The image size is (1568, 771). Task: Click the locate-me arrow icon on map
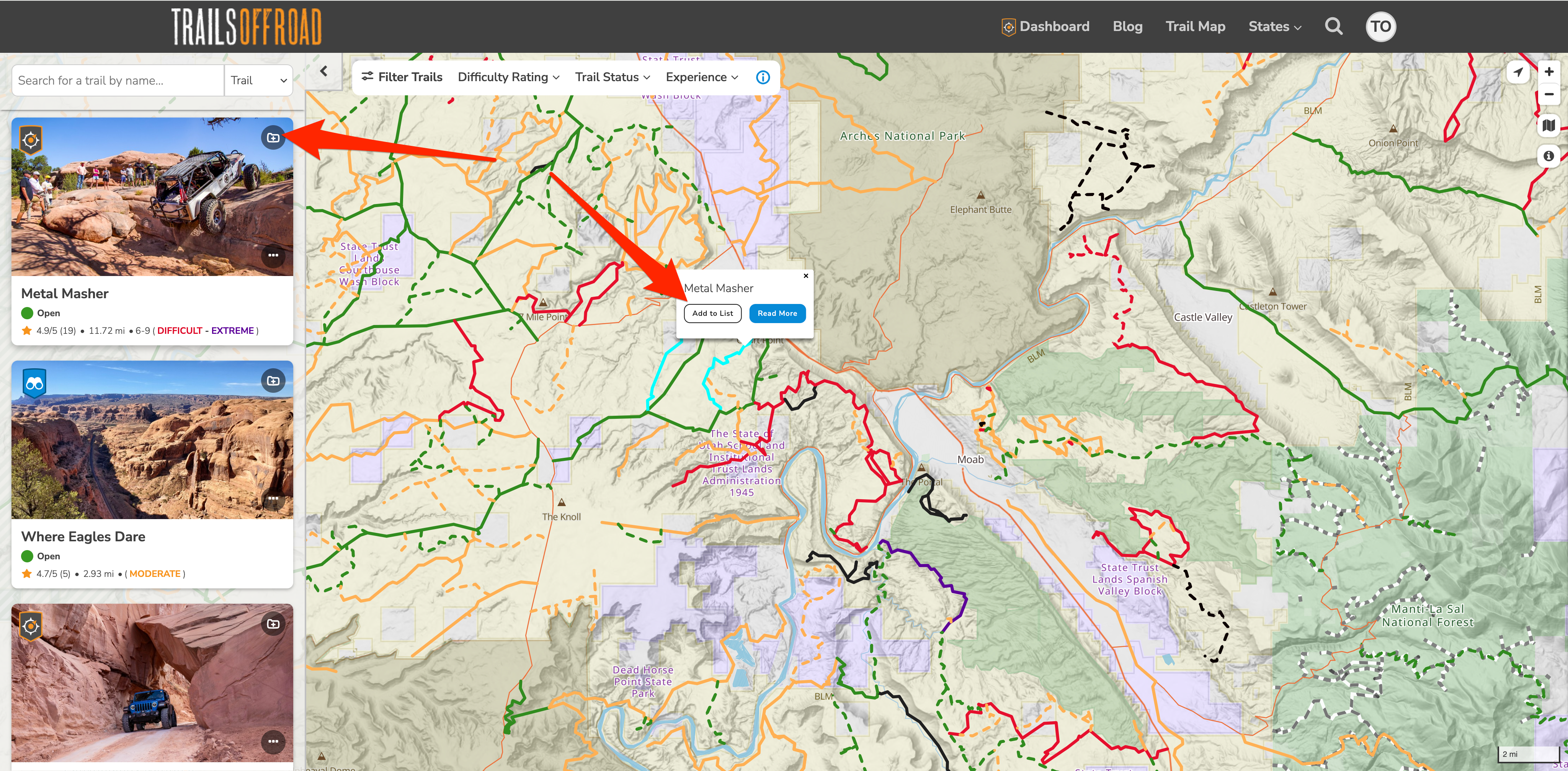point(1518,72)
